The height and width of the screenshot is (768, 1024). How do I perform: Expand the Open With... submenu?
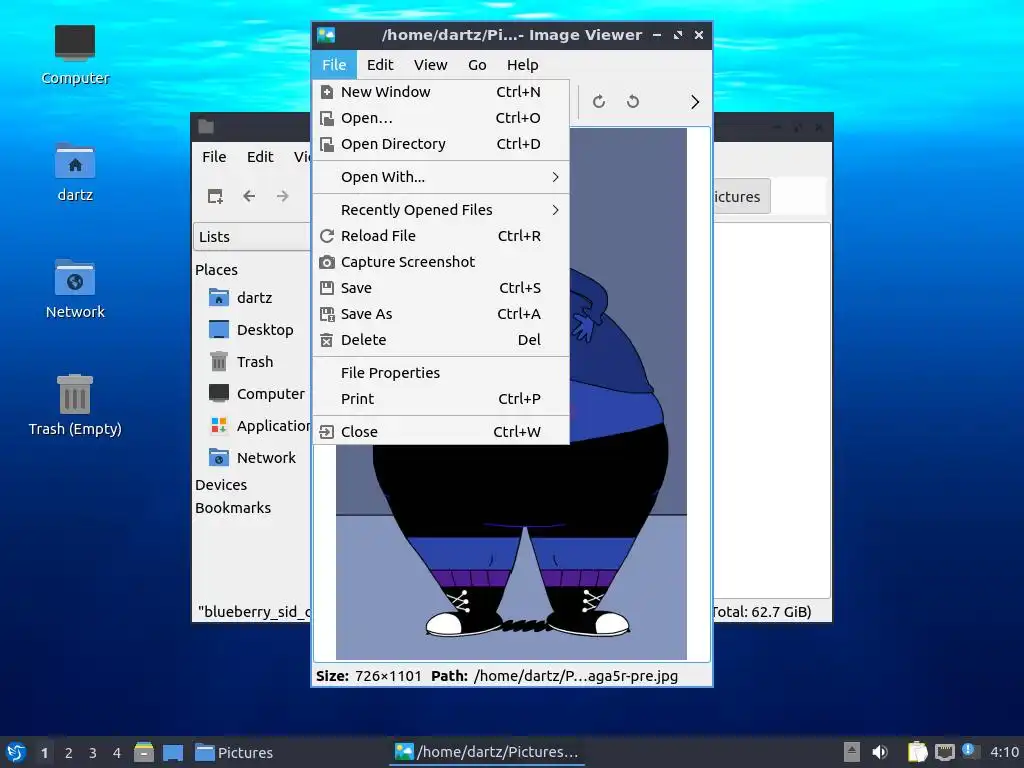[441, 177]
